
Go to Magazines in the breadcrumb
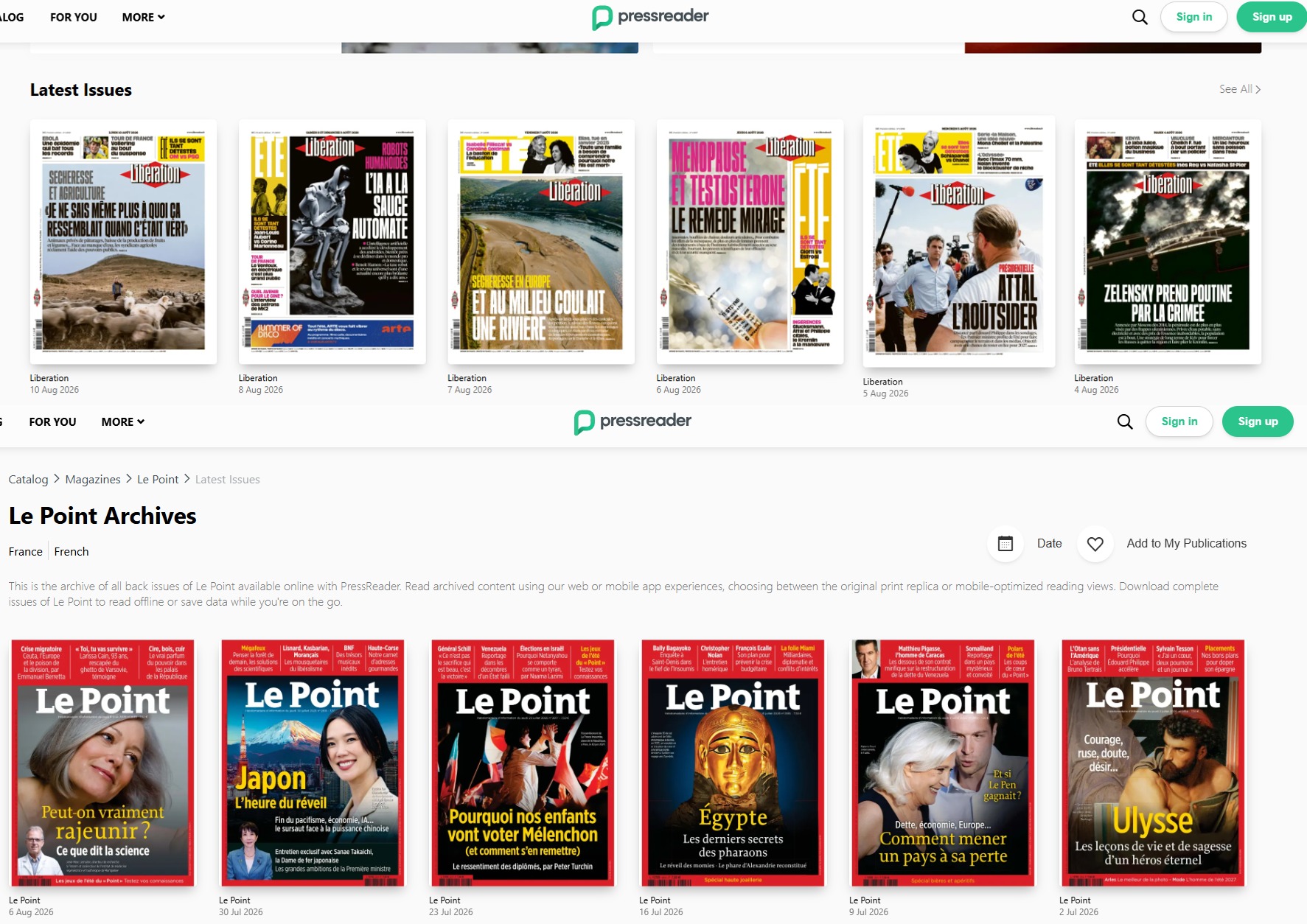click(93, 480)
